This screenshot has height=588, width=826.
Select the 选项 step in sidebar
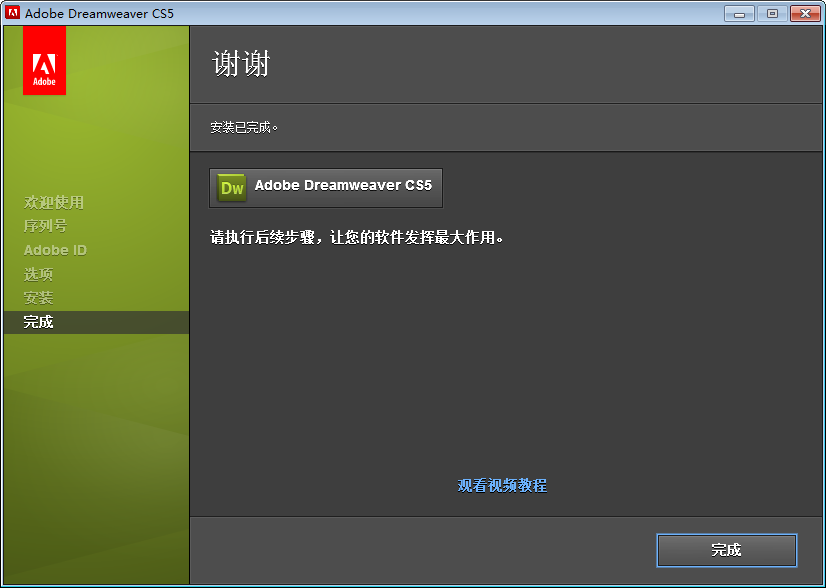click(x=38, y=275)
